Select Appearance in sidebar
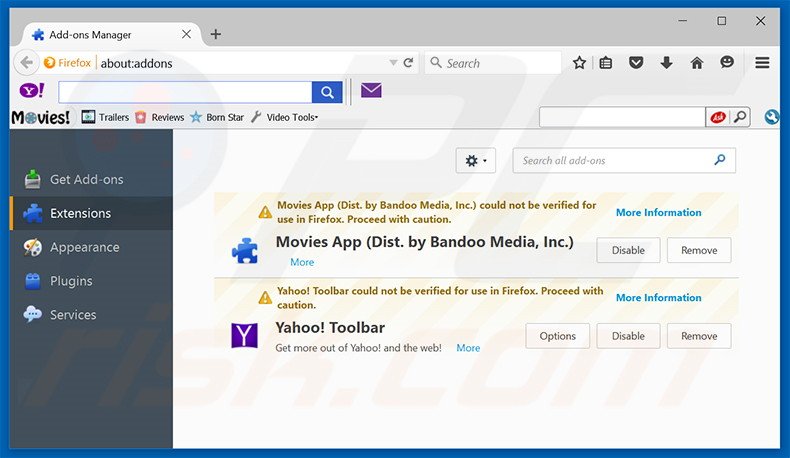 [91, 247]
